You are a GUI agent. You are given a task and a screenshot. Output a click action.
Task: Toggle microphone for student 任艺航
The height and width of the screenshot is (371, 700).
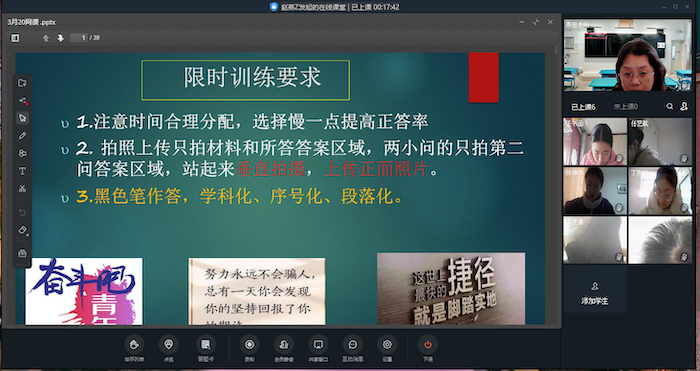coord(684,158)
